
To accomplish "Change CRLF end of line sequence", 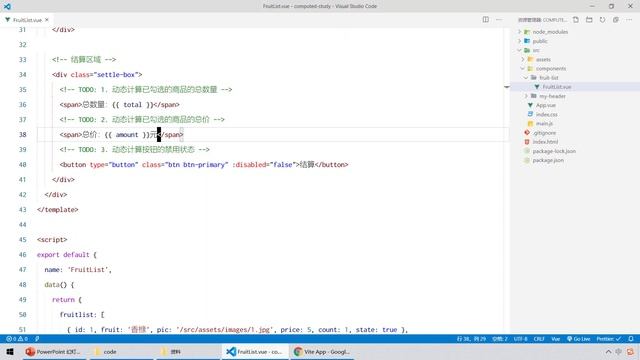I will (539, 339).
